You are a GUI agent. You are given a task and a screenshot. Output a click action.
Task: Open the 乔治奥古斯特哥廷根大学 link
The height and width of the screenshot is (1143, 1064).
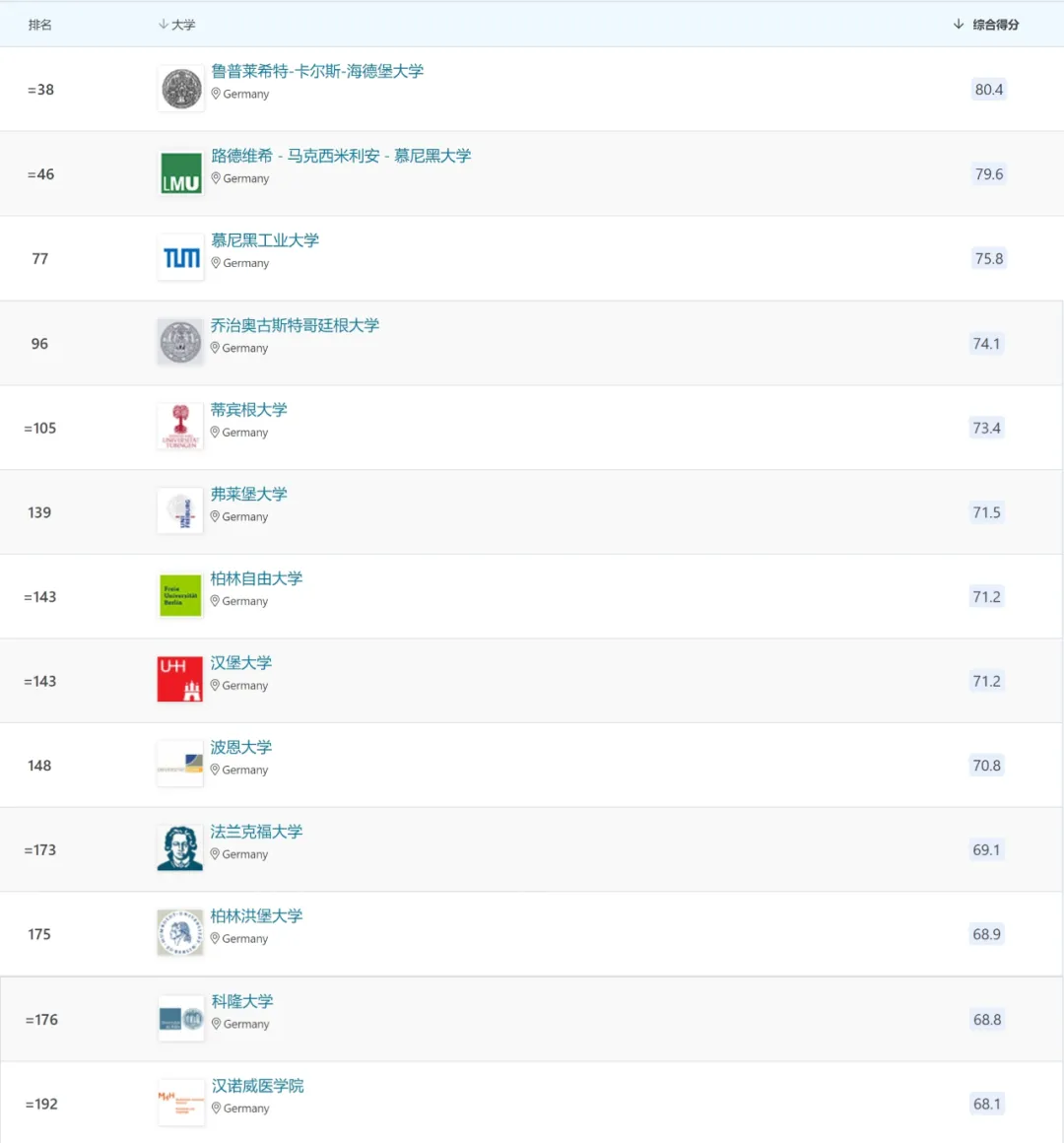tap(295, 325)
